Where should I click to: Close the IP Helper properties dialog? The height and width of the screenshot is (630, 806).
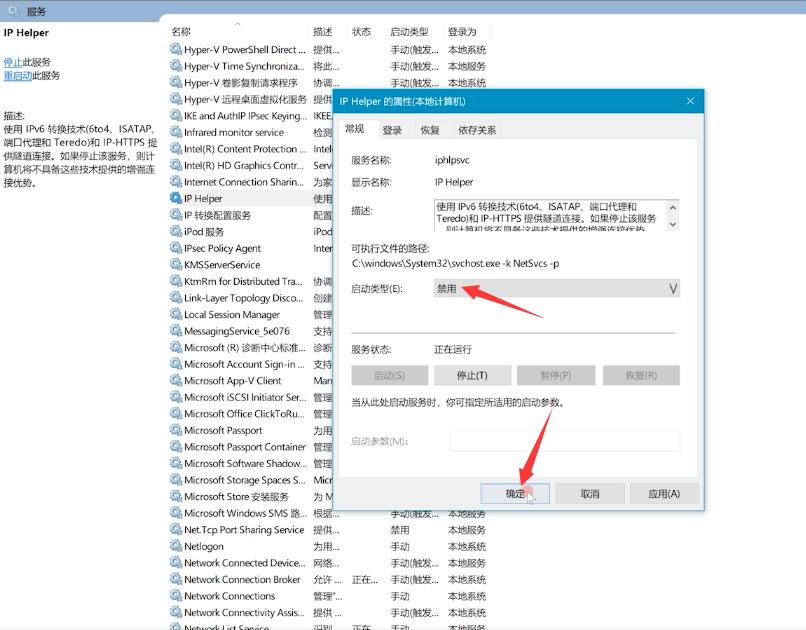point(690,101)
